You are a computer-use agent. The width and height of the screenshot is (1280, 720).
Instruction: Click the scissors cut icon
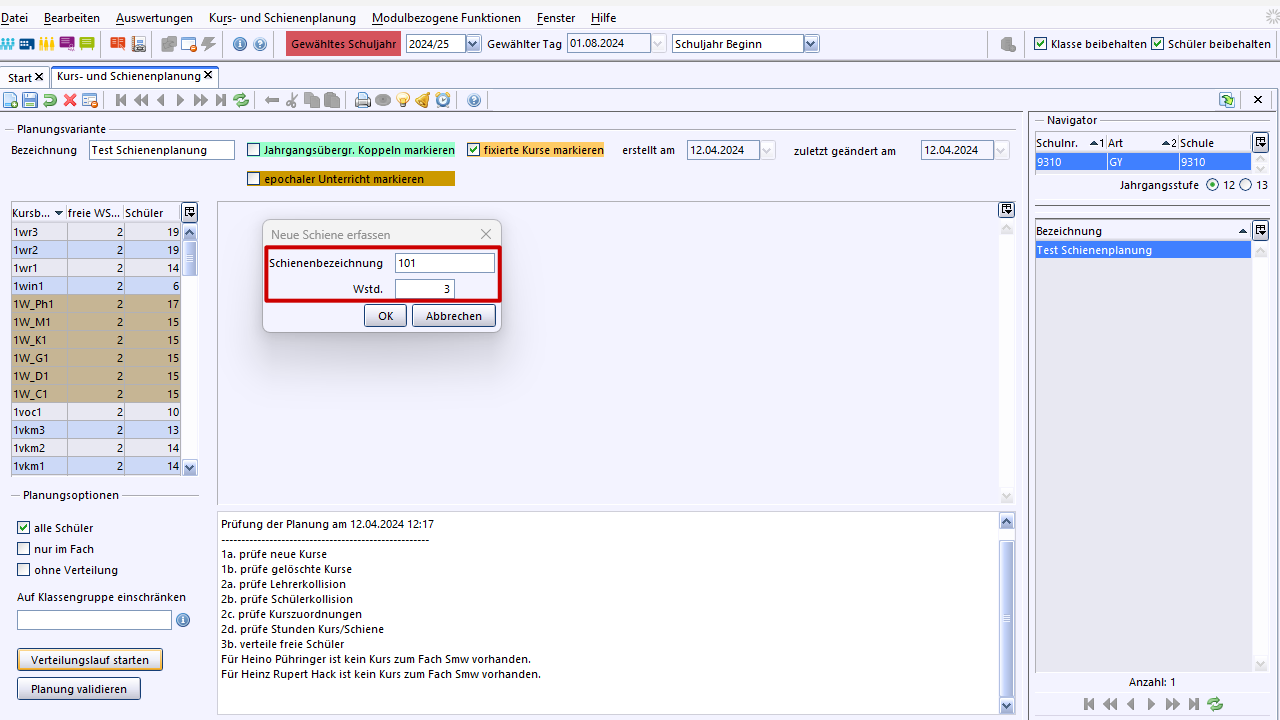292,100
